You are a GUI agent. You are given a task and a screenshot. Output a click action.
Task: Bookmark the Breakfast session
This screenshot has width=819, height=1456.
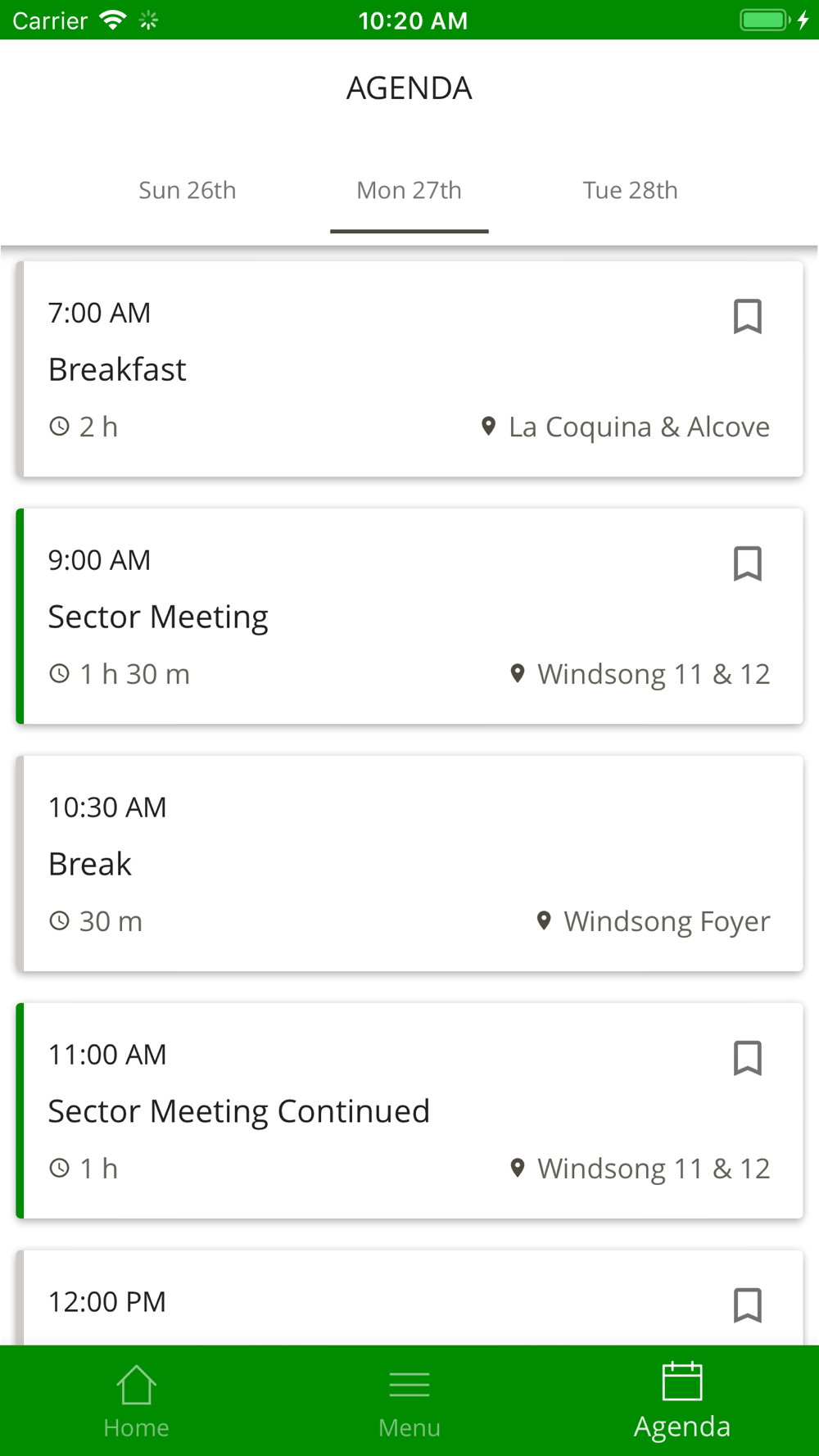[747, 316]
